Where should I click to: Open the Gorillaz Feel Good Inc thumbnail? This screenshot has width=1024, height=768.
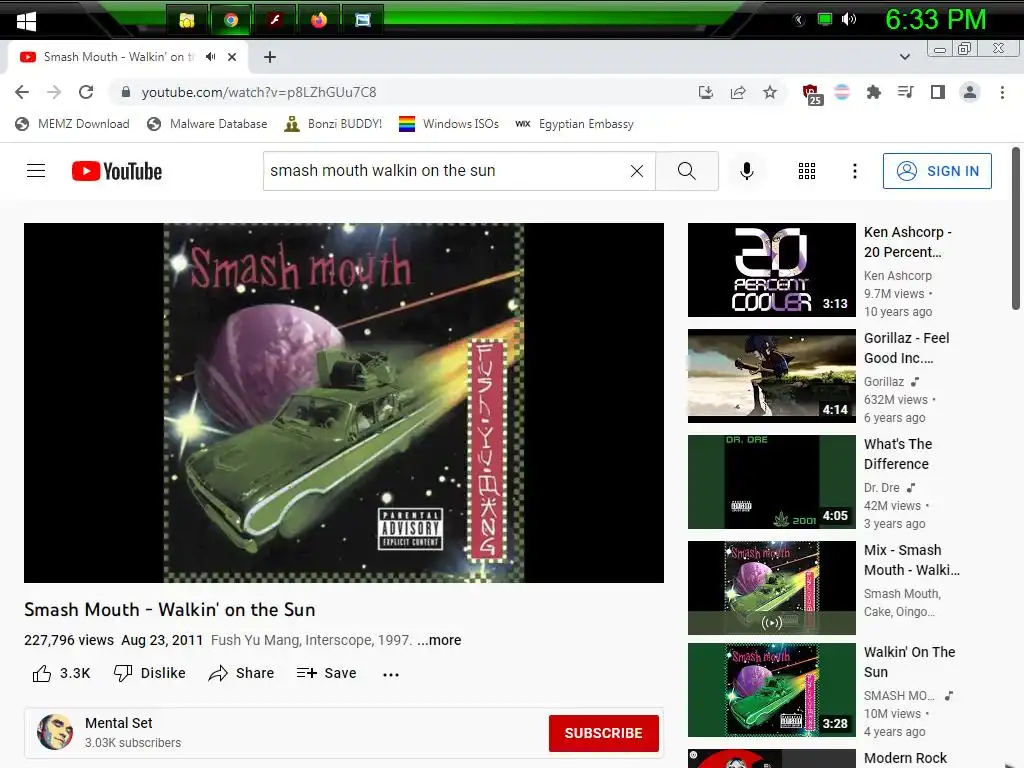(771, 376)
